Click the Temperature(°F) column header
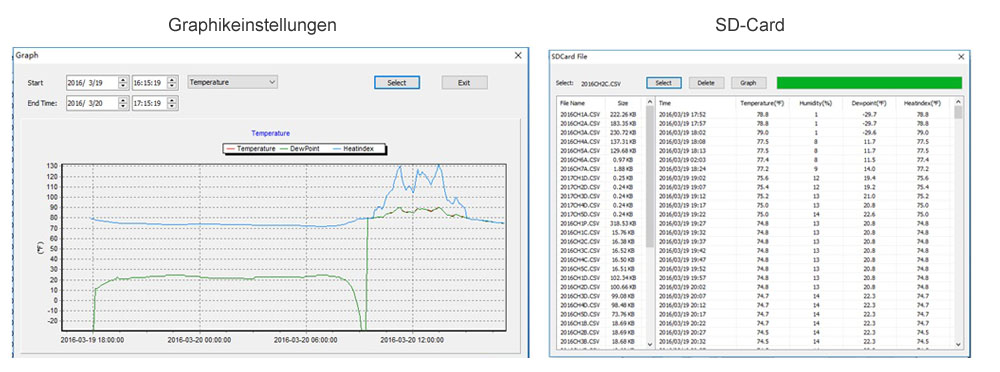Image resolution: width=1000 pixels, height=372 pixels. pyautogui.click(x=761, y=103)
